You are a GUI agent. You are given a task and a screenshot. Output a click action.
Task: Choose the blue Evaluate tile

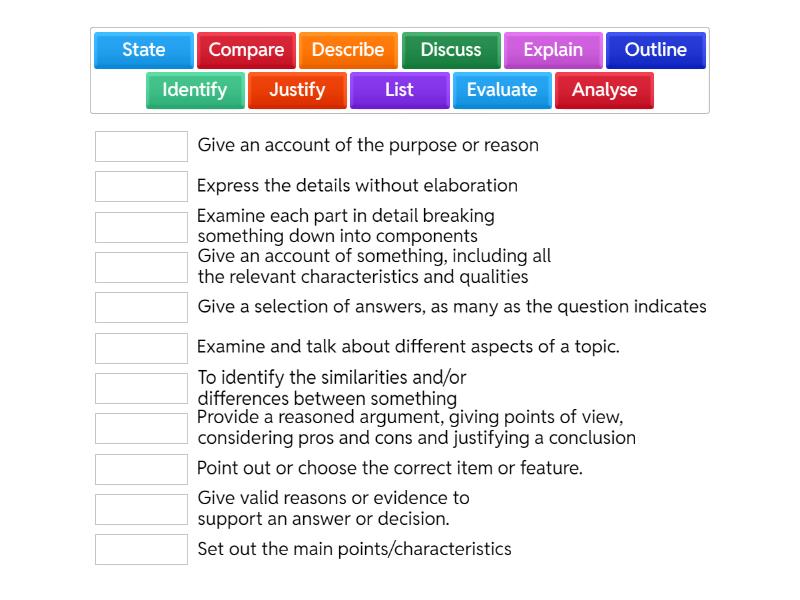point(502,90)
